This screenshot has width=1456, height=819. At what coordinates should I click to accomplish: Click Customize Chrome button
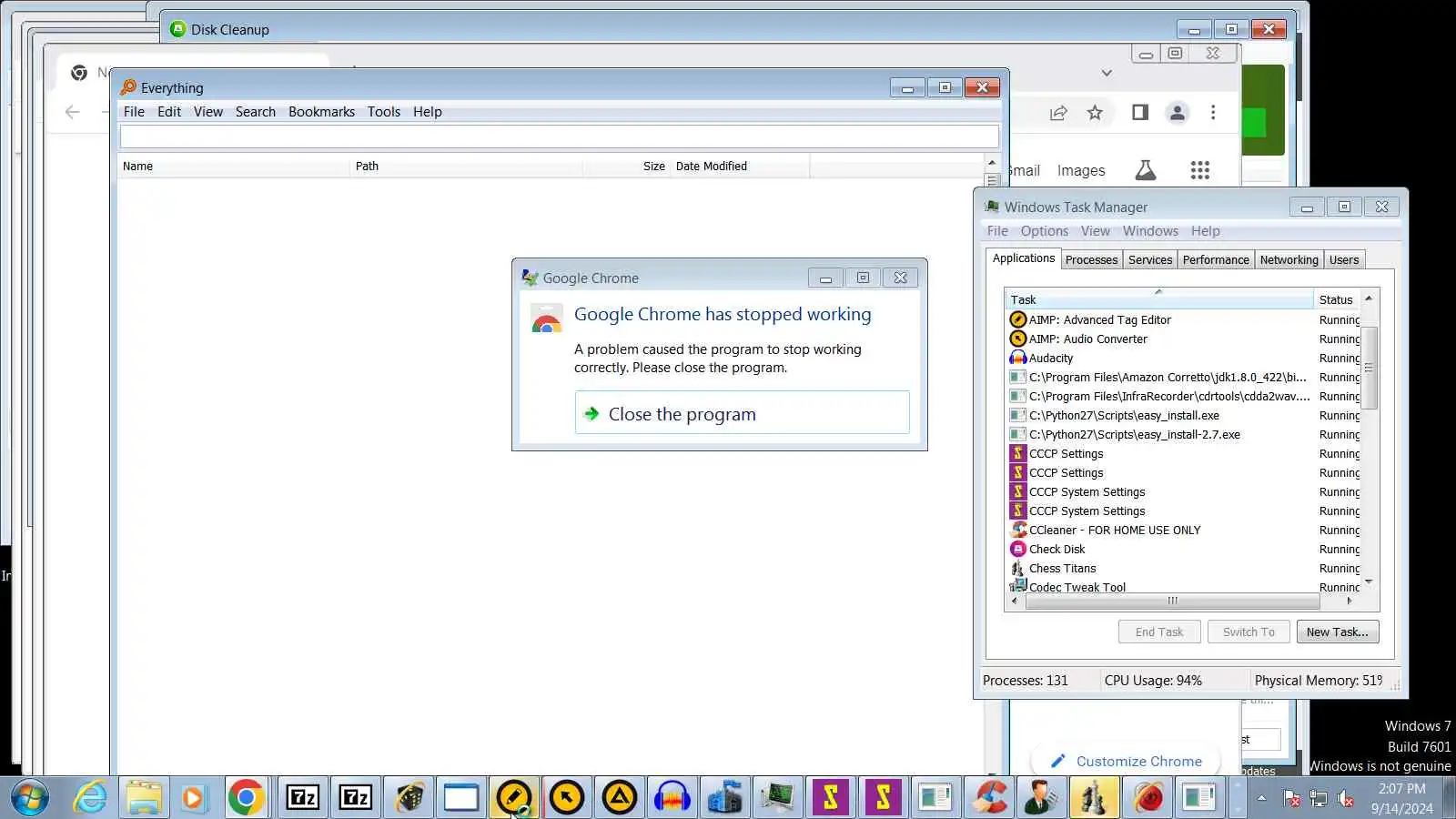coord(1127,762)
